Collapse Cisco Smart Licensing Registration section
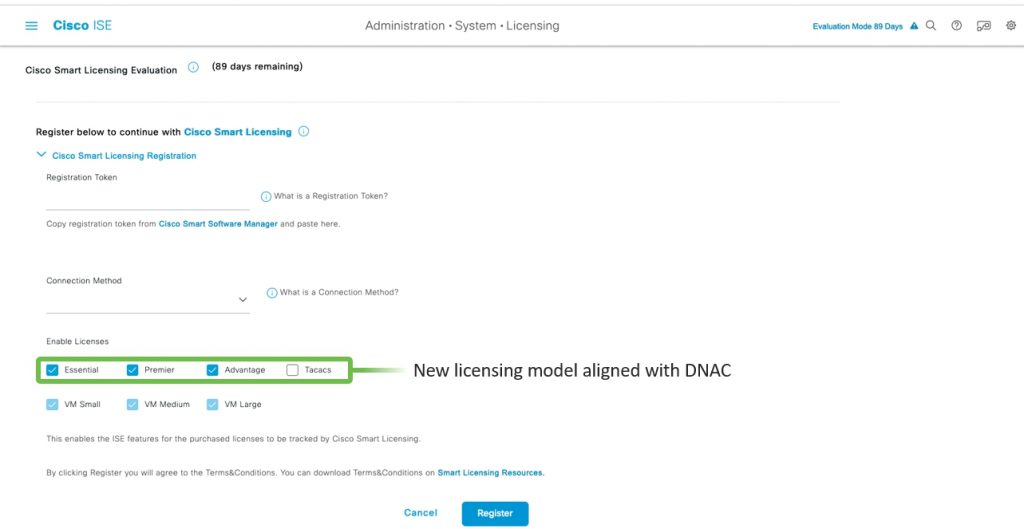Viewport: 1024px width, 529px height. (41, 155)
